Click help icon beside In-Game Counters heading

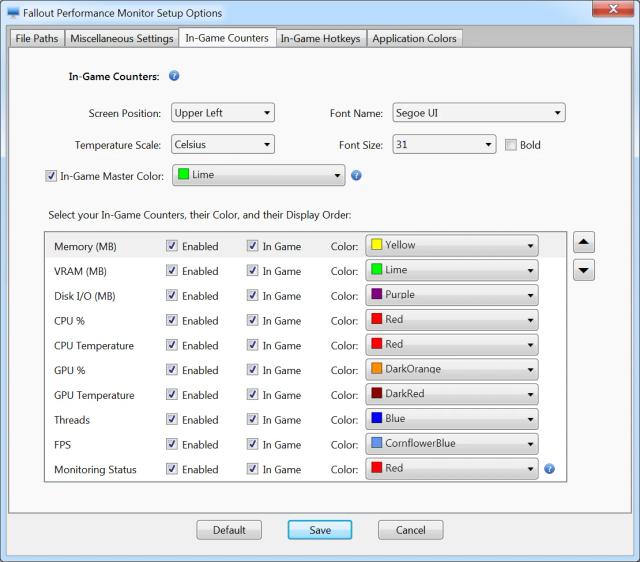click(174, 76)
